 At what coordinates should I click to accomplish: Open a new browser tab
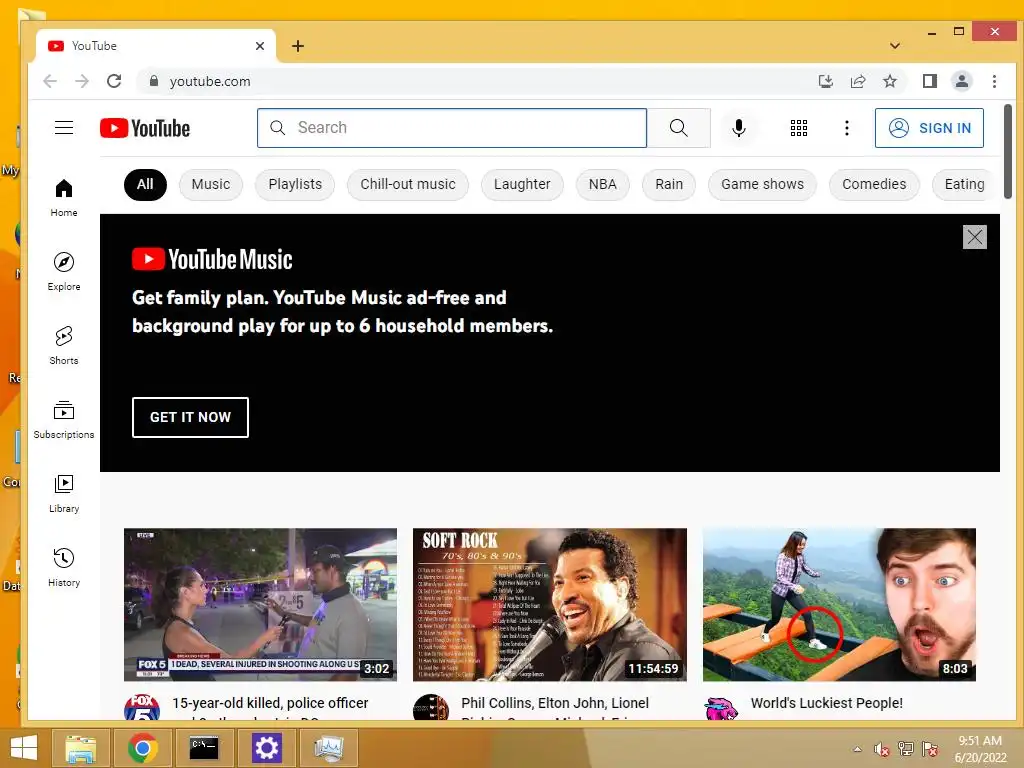point(298,46)
